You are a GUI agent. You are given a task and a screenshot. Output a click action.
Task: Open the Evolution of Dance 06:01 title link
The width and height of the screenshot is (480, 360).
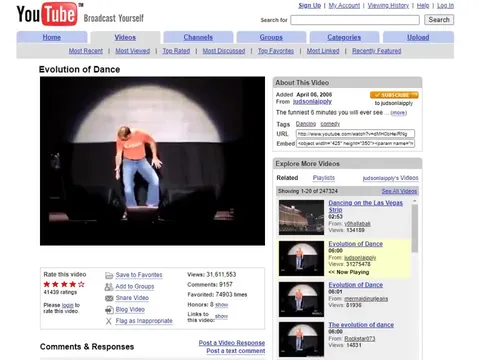click(356, 285)
